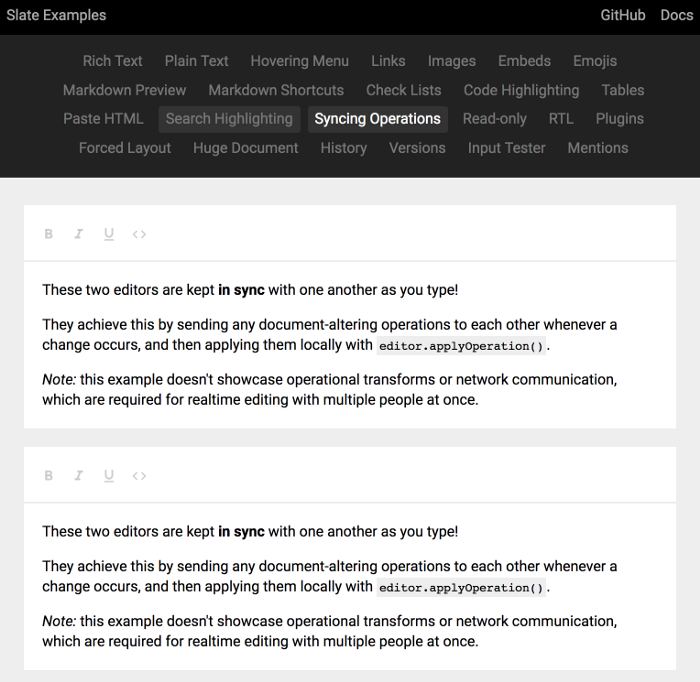Go to the Code Highlighting example

(521, 90)
